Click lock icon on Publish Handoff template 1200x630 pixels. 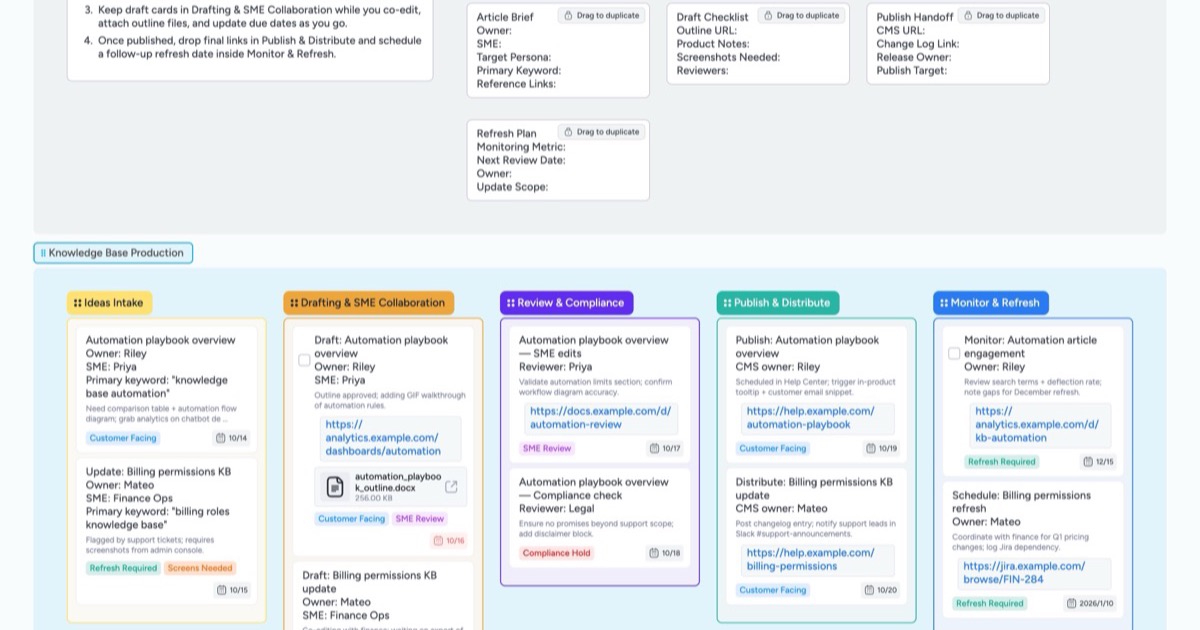click(968, 16)
